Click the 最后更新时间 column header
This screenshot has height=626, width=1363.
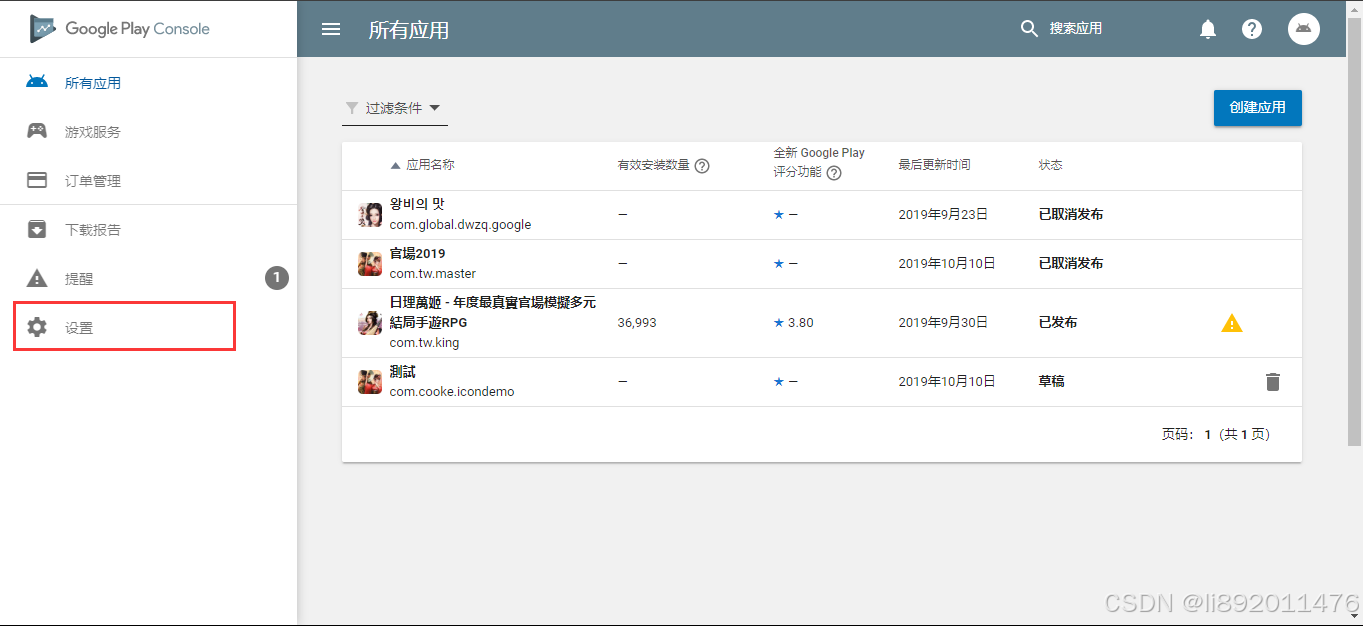934,165
